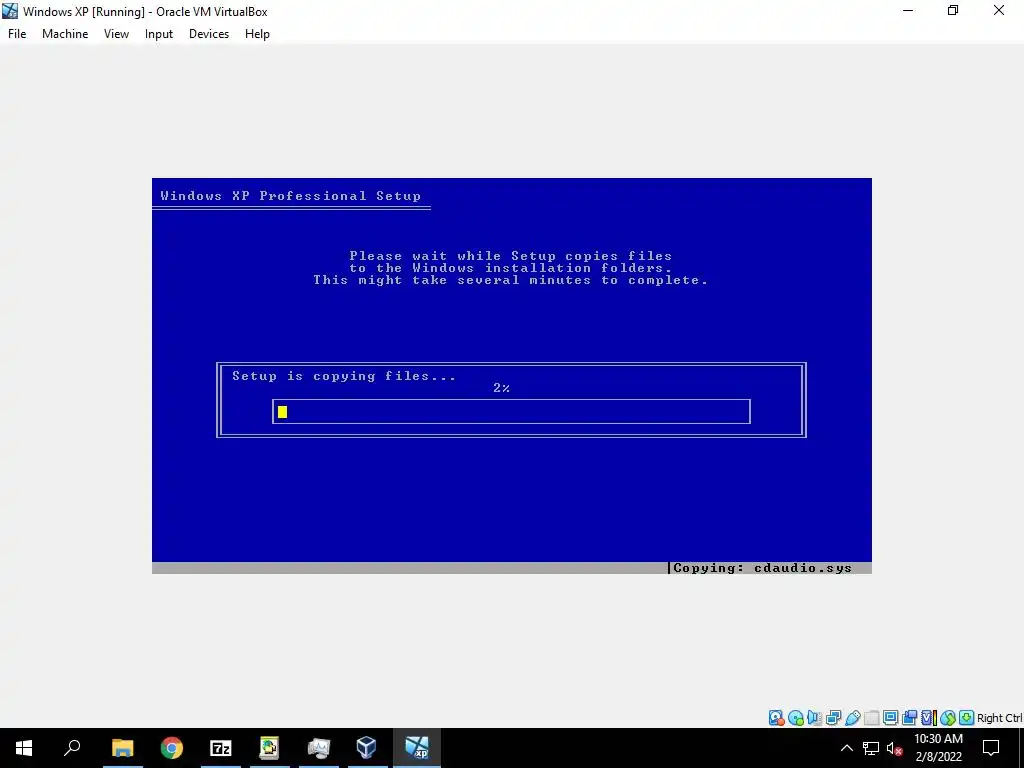Minimize the VirtualBox window
This screenshot has height=768, width=1024.
tap(908, 11)
